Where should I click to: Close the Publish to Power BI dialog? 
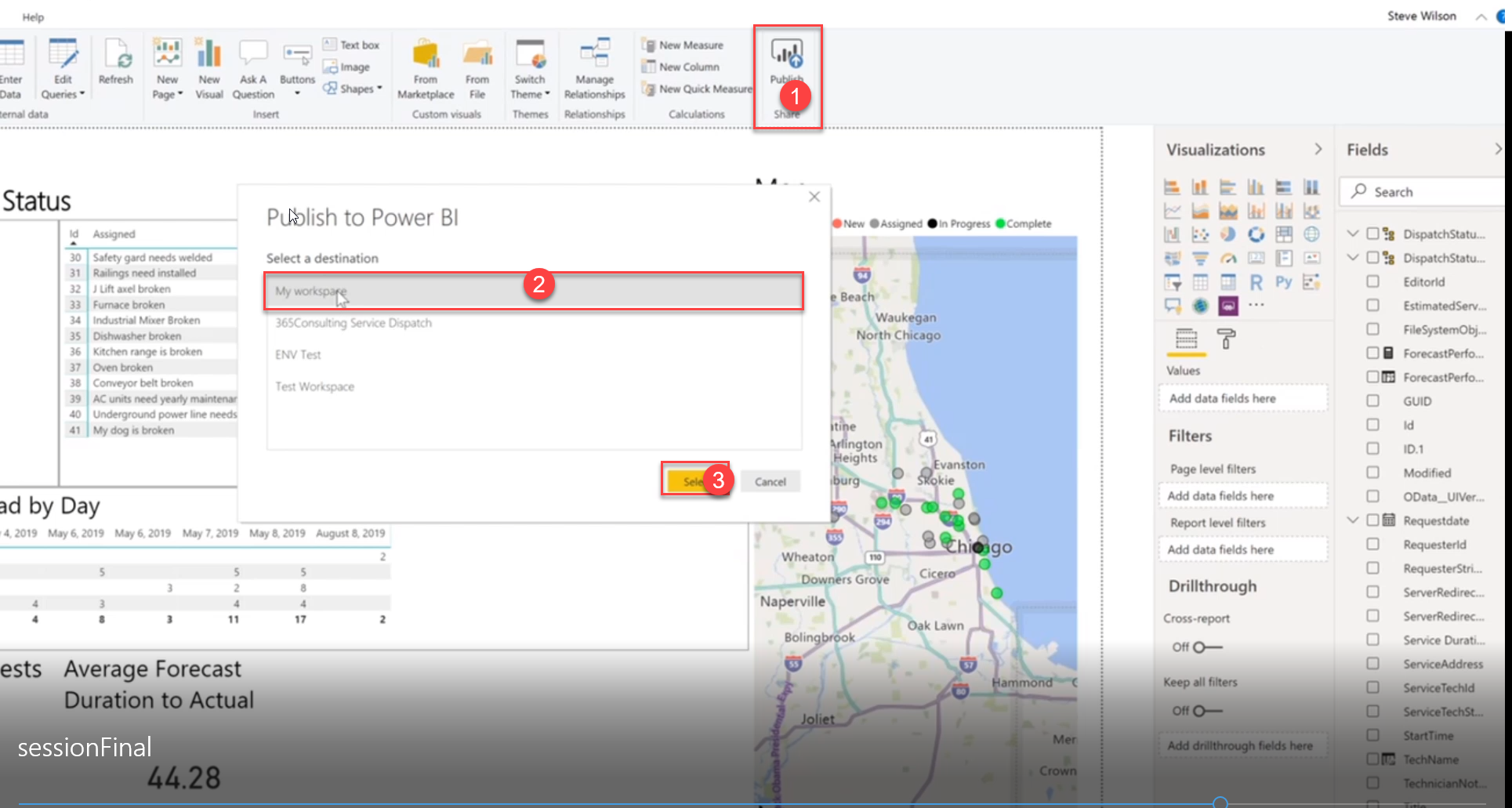(x=814, y=197)
